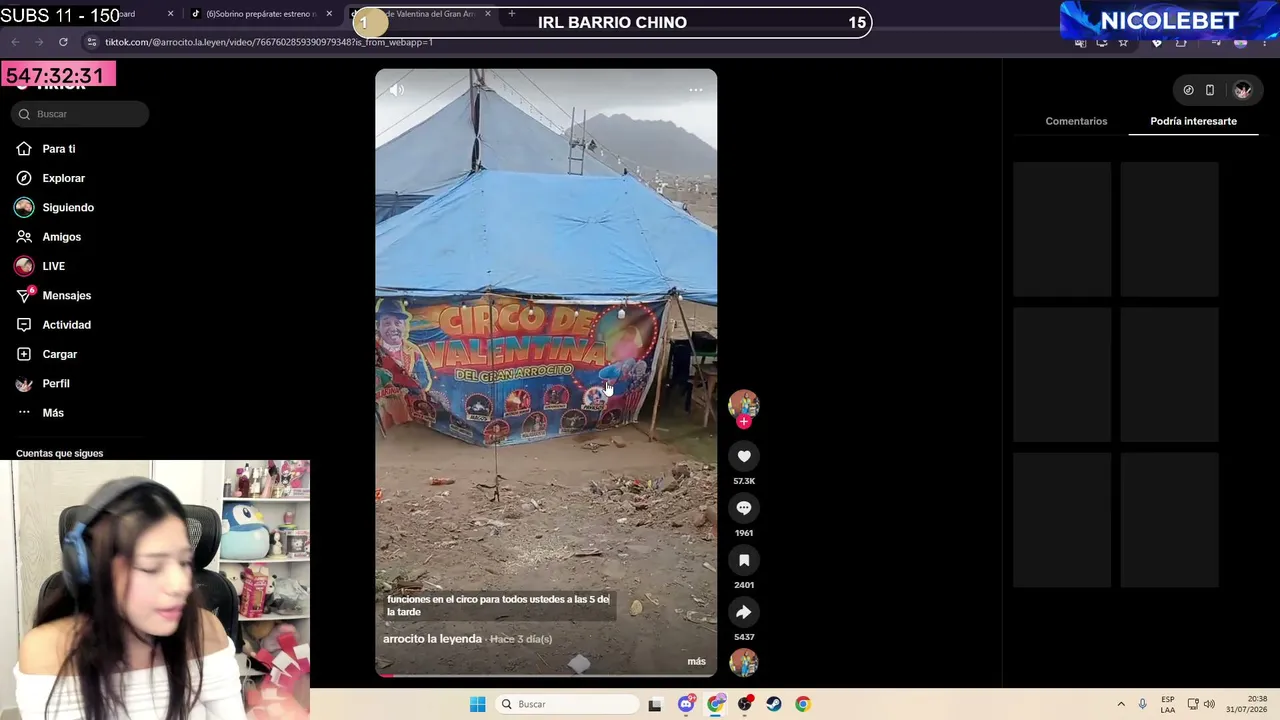Share the video with the arrow icon
Image resolution: width=1280 pixels, height=720 pixels.
click(744, 612)
